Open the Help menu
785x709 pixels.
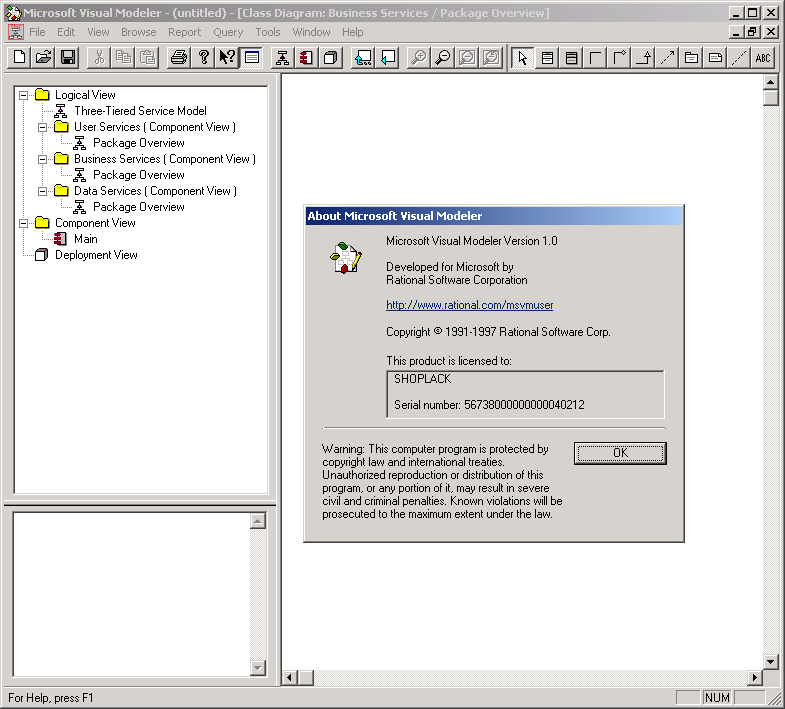352,32
